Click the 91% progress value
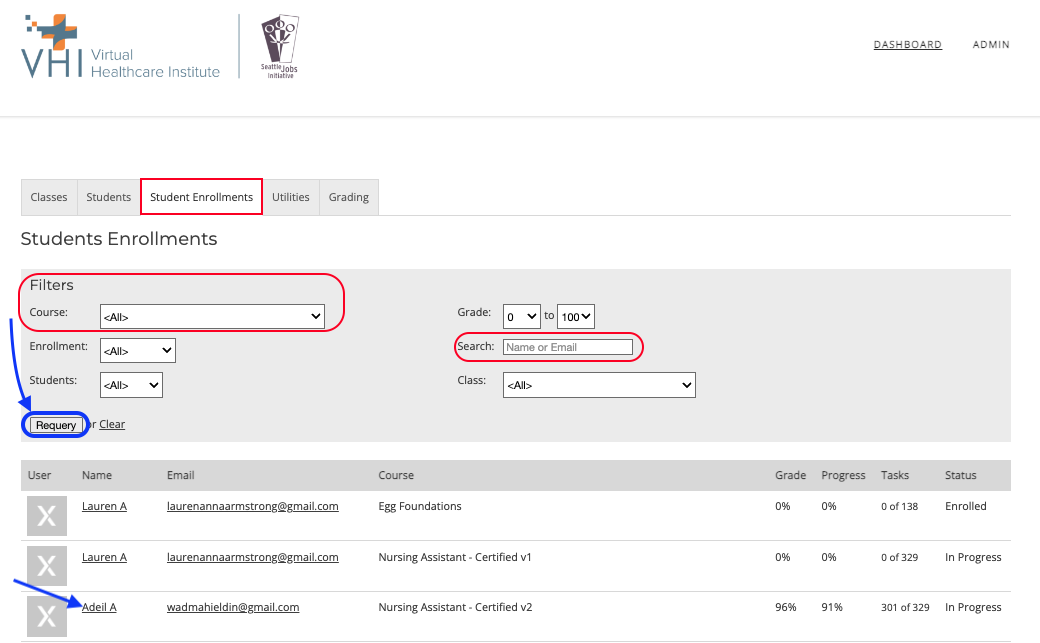The image size is (1040, 643). coord(832,607)
